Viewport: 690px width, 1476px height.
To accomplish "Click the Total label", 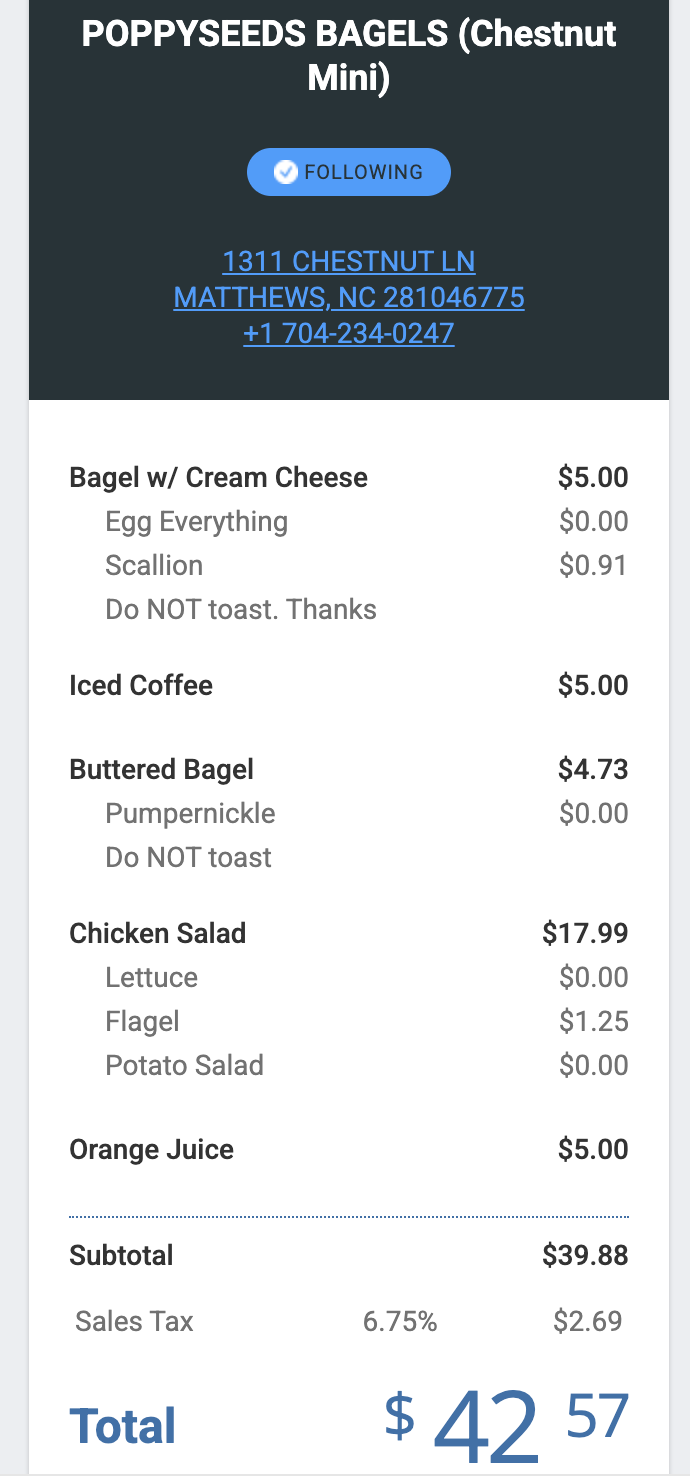I will (x=122, y=1426).
